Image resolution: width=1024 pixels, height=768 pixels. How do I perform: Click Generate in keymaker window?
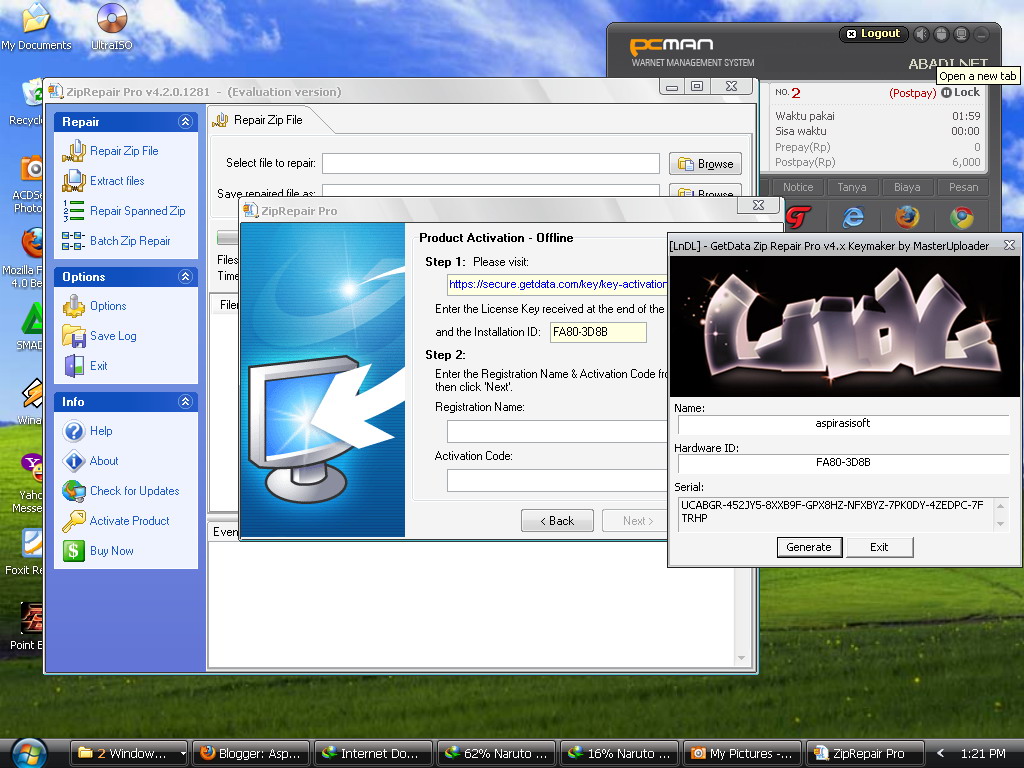pos(809,547)
